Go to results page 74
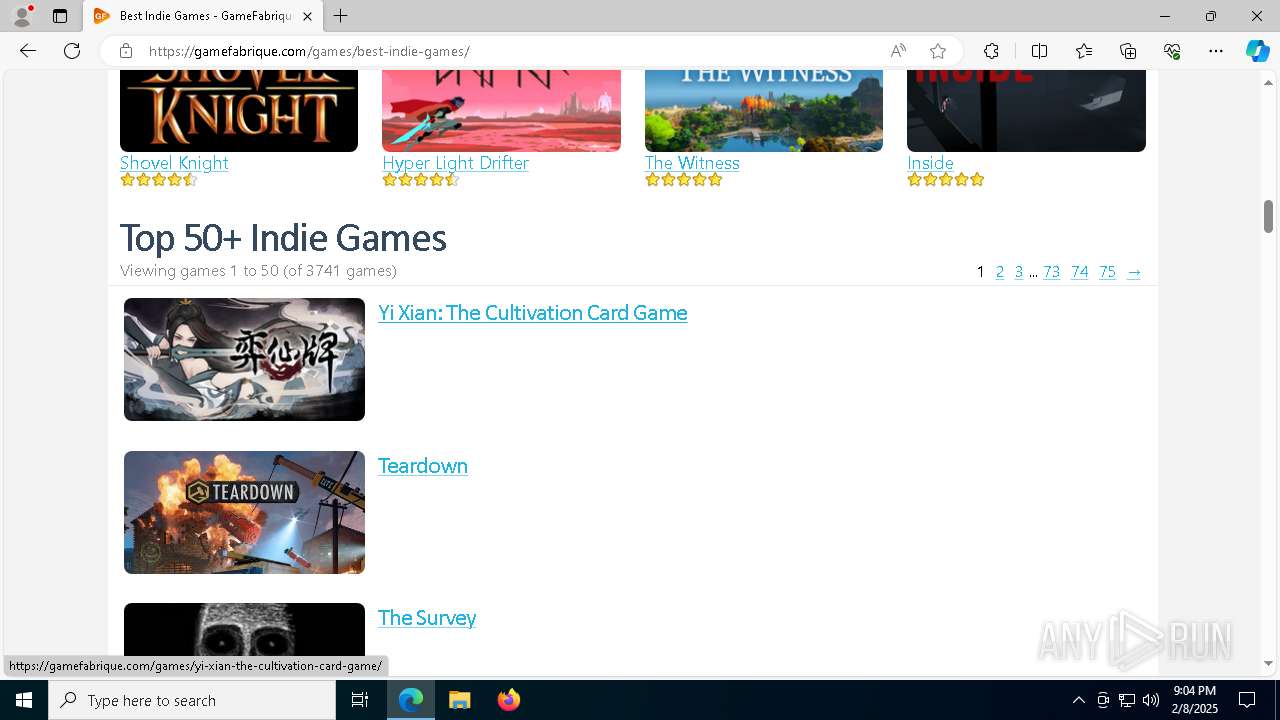This screenshot has height=720, width=1280. coord(1079,272)
